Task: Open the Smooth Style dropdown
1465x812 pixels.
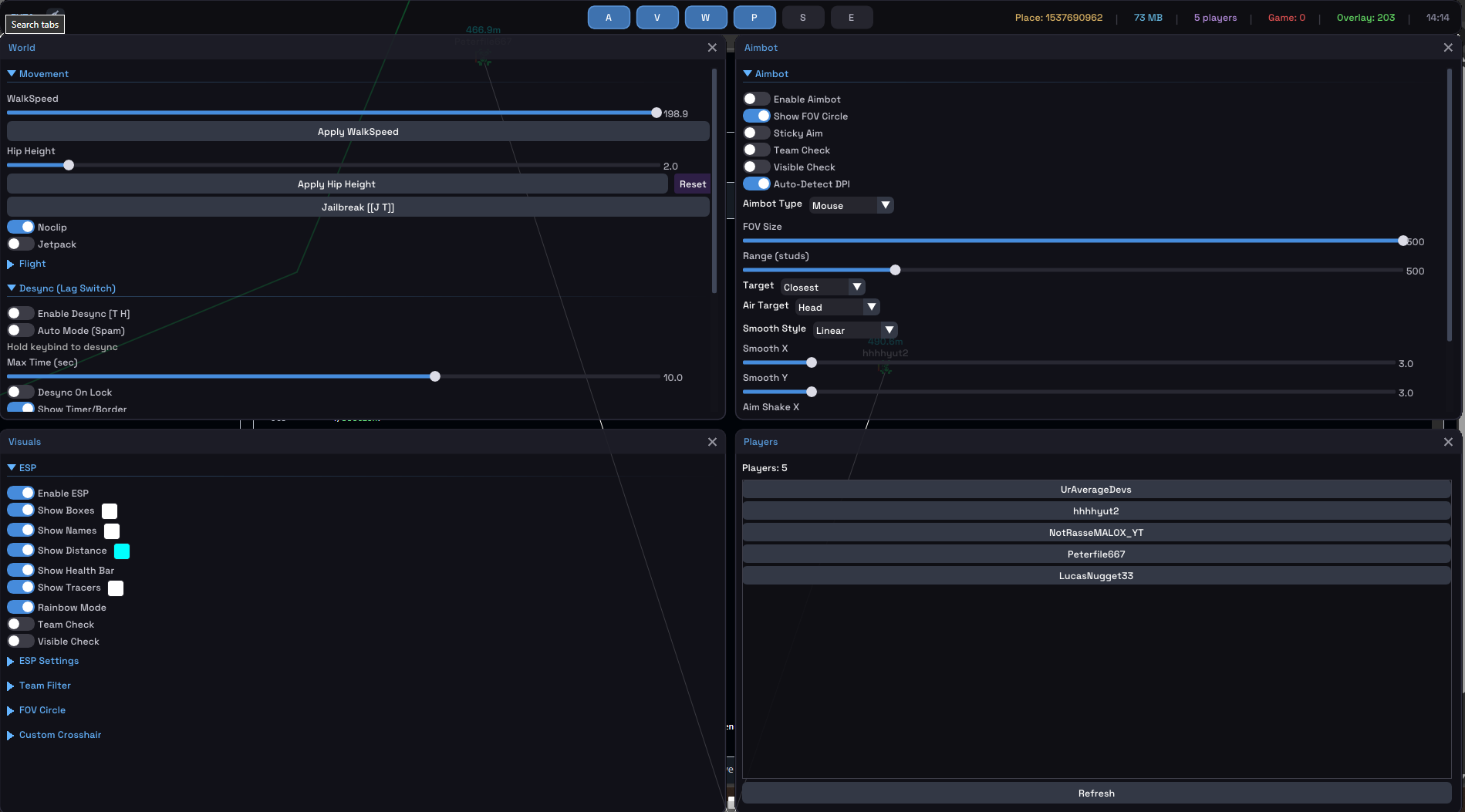Action: point(855,331)
